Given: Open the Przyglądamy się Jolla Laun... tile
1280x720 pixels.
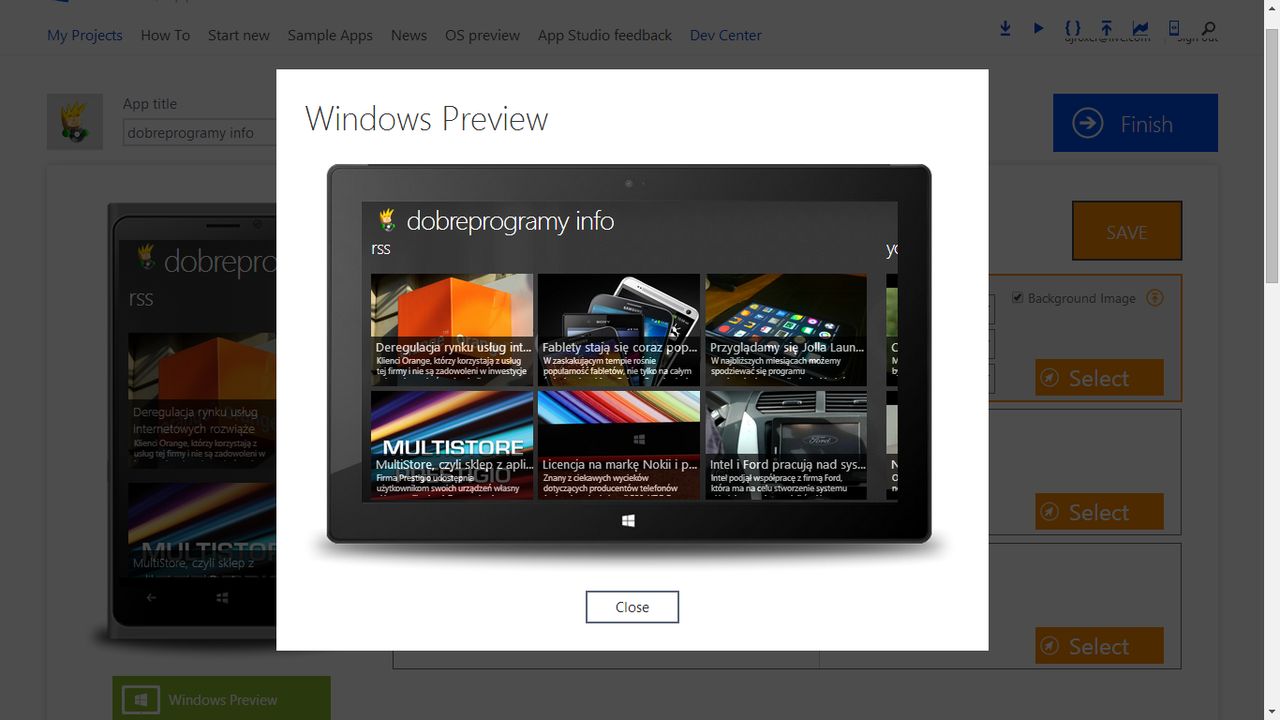Looking at the screenshot, I should click(x=786, y=330).
